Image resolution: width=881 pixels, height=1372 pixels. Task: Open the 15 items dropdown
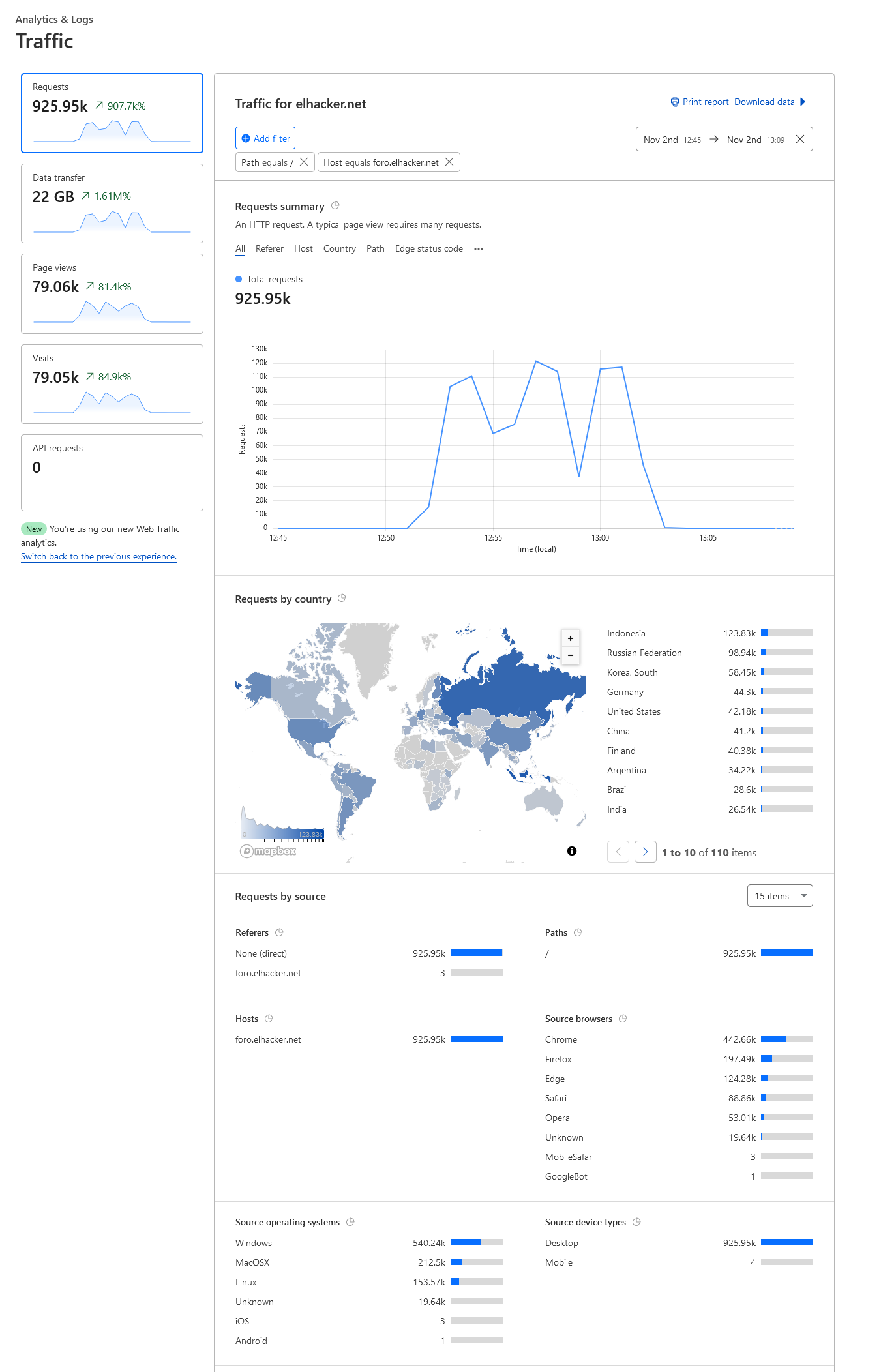[780, 896]
